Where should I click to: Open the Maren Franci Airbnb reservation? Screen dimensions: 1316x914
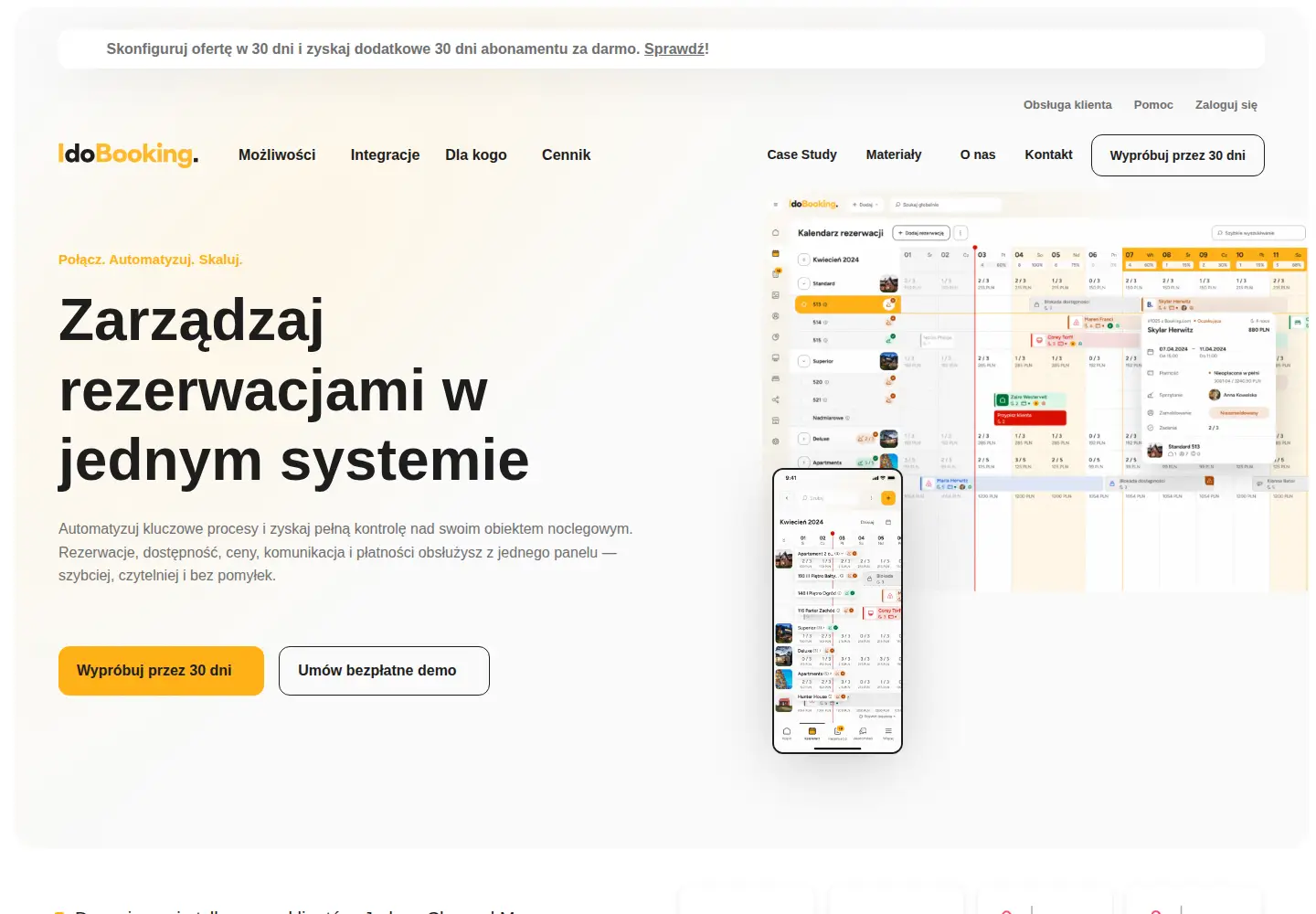1104,322
